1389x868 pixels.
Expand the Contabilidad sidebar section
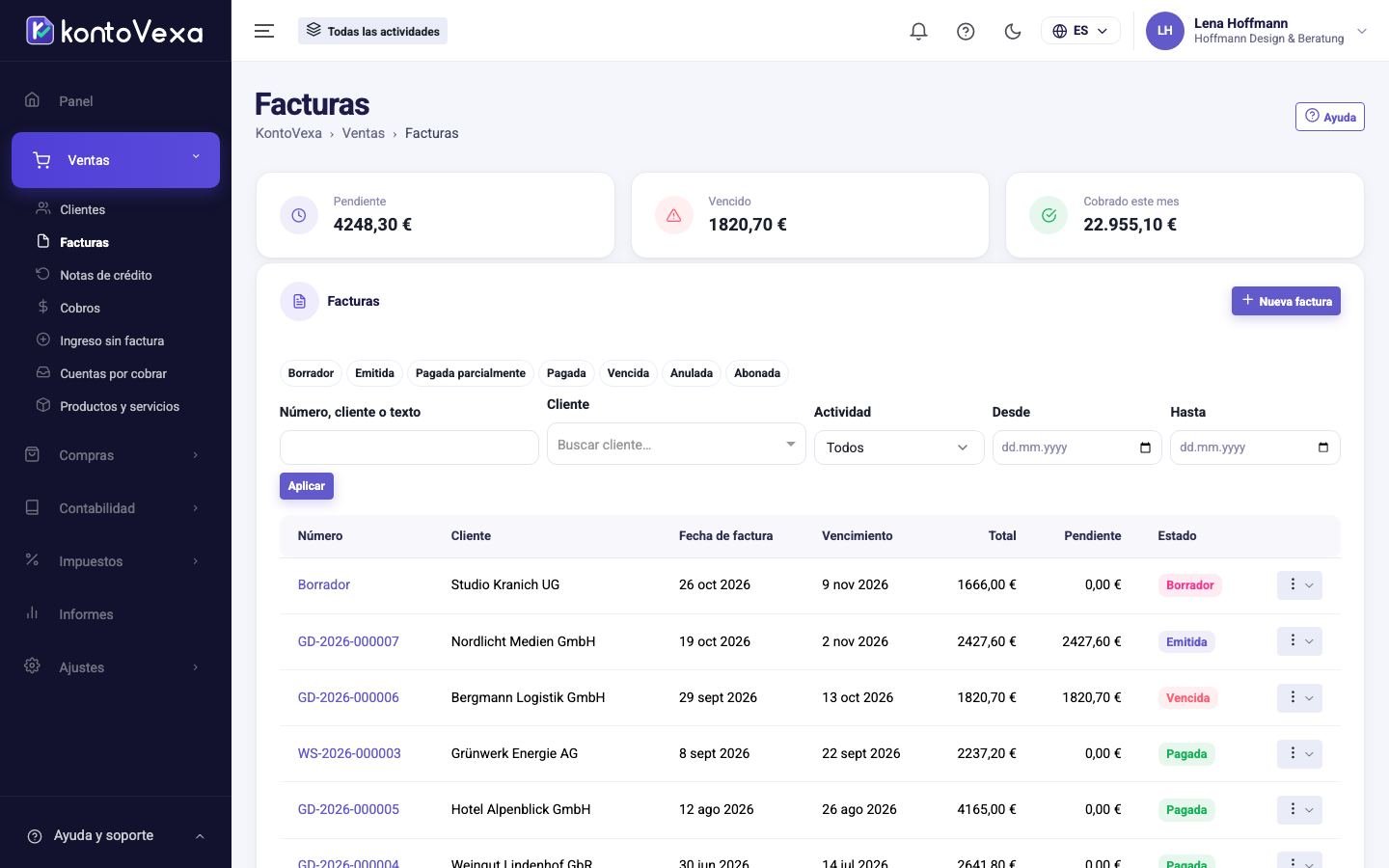116,508
